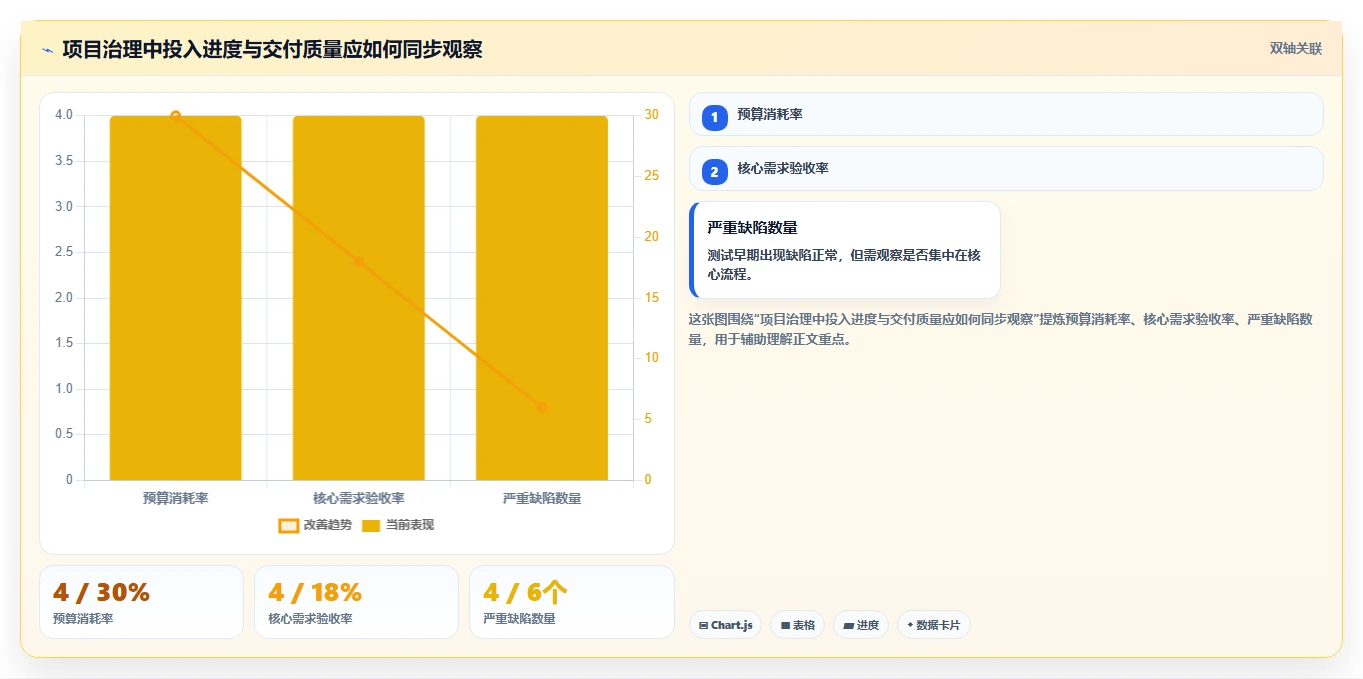Click x-axis label 核心需求验收率
Screen dimensions: 1363x679
pyautogui.click(x=358, y=498)
